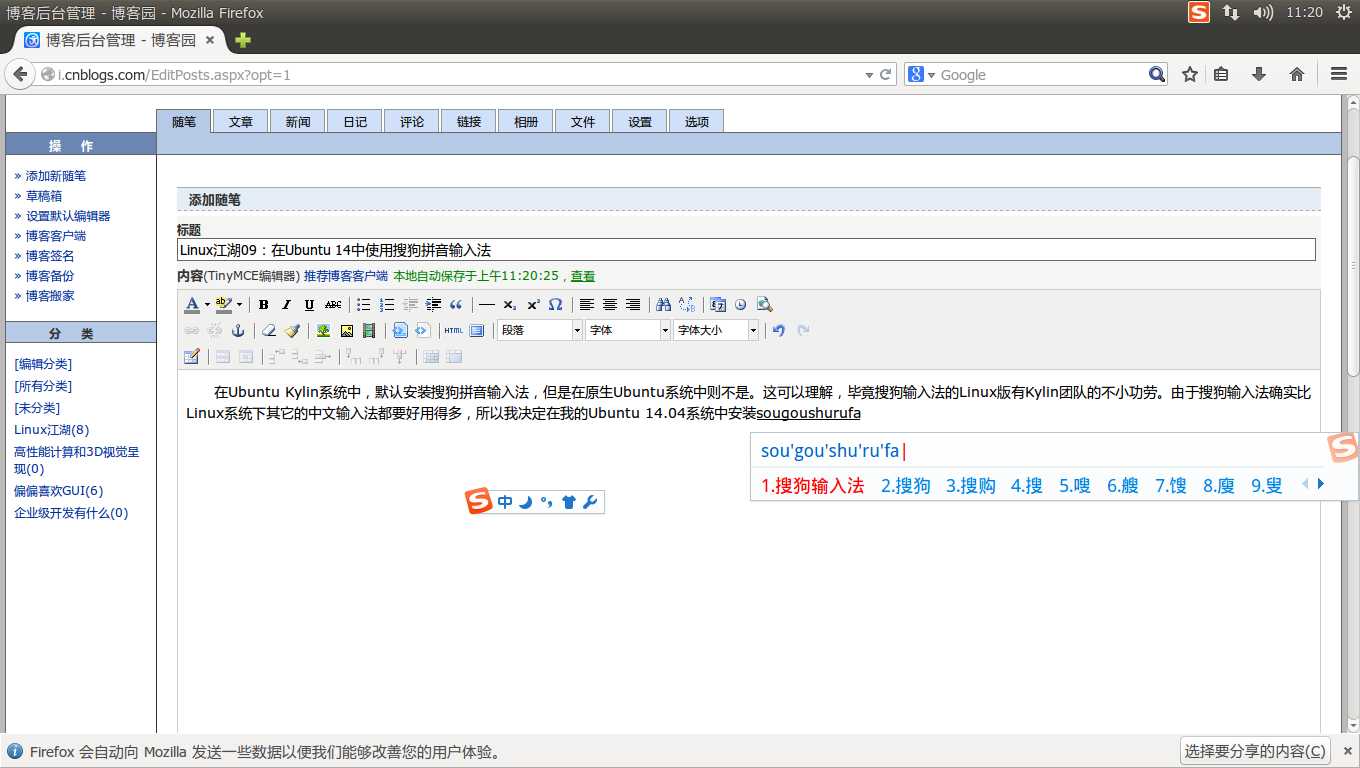The height and width of the screenshot is (768, 1360).
Task: Open the URL bar history dropdown arrow
Action: pos(868,75)
